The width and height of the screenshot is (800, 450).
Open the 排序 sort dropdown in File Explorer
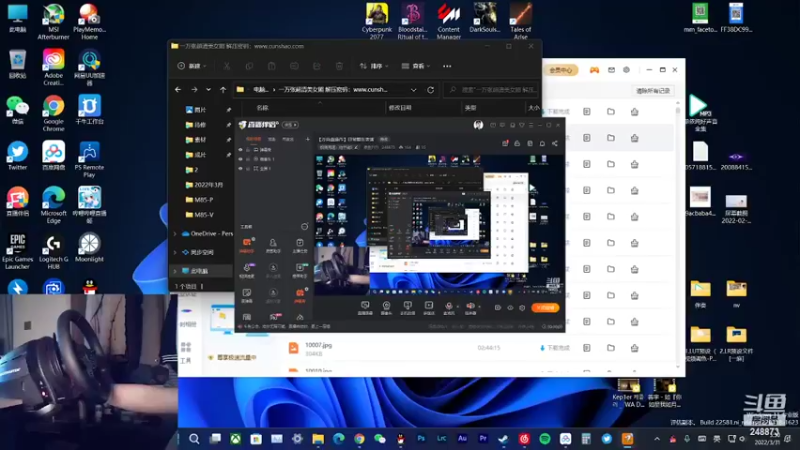point(374,66)
